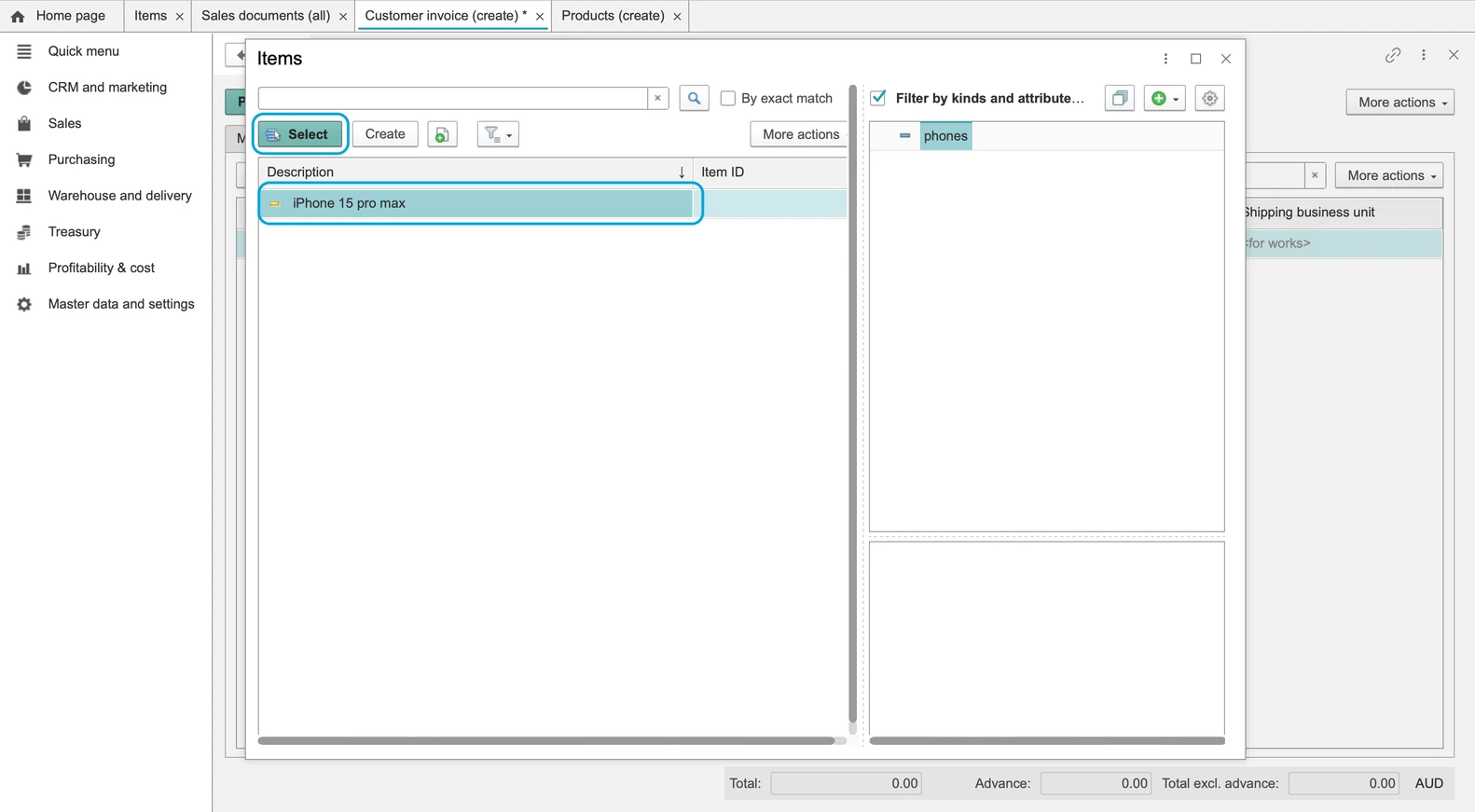Switch to Products (create) tab
This screenshot has height=812, width=1475.
[613, 16]
